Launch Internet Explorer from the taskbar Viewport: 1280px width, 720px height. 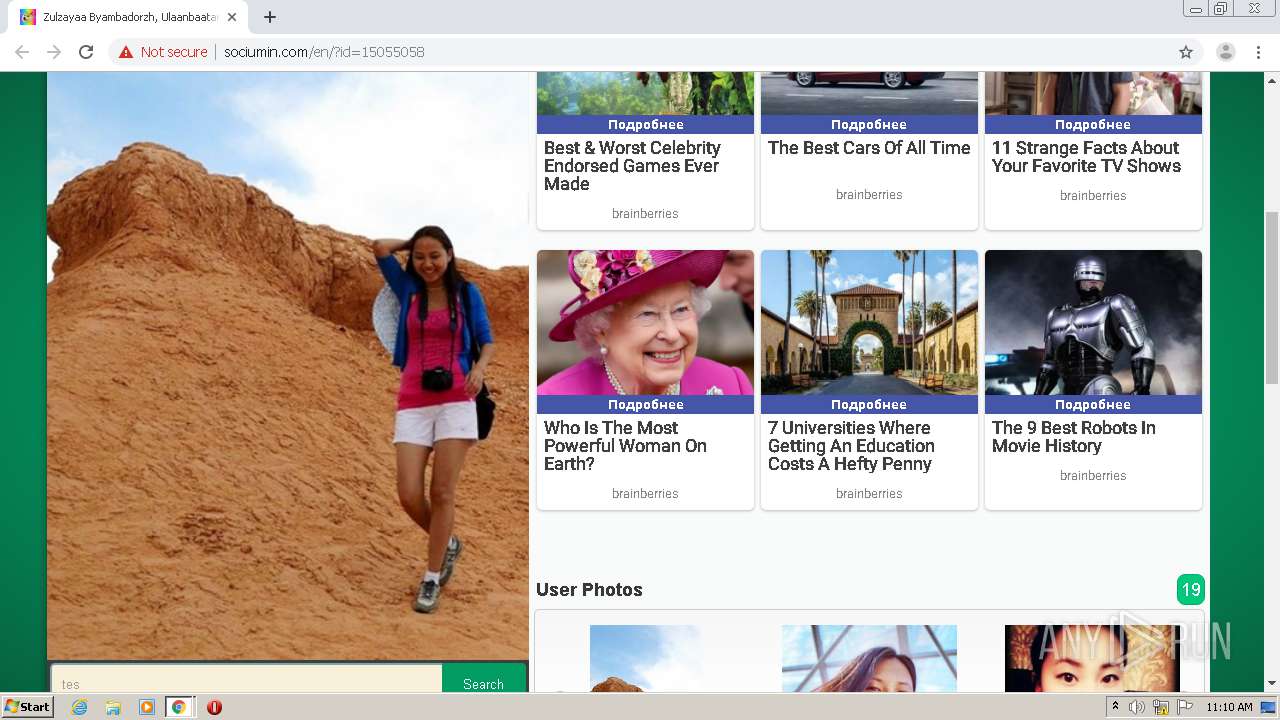(80, 707)
